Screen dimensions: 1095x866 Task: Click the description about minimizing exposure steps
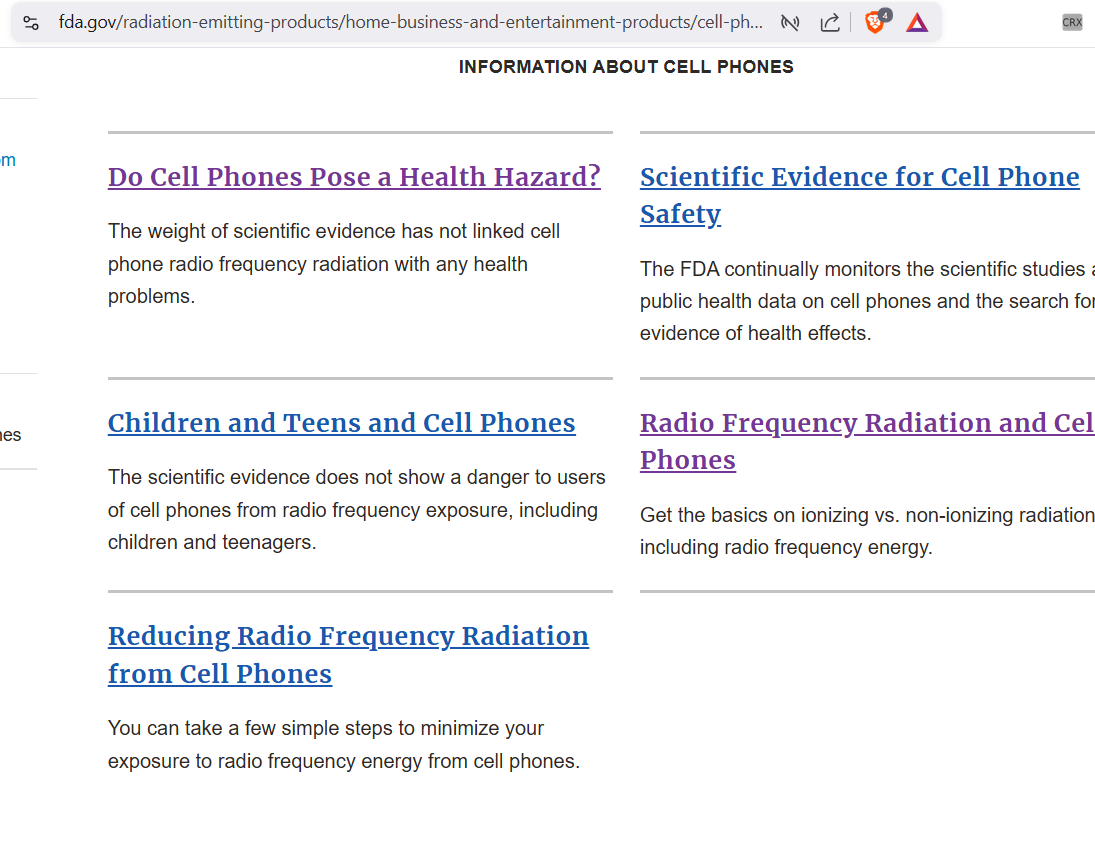tap(343, 744)
